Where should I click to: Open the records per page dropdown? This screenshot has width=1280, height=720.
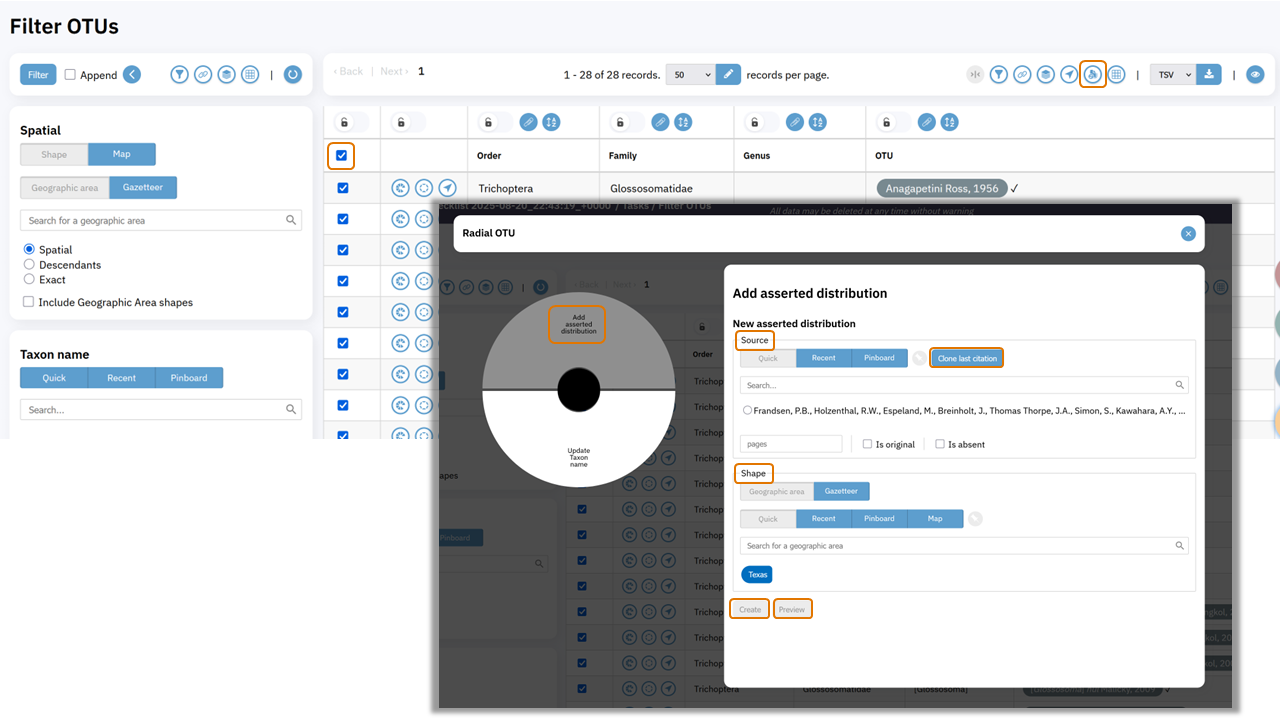pos(689,74)
